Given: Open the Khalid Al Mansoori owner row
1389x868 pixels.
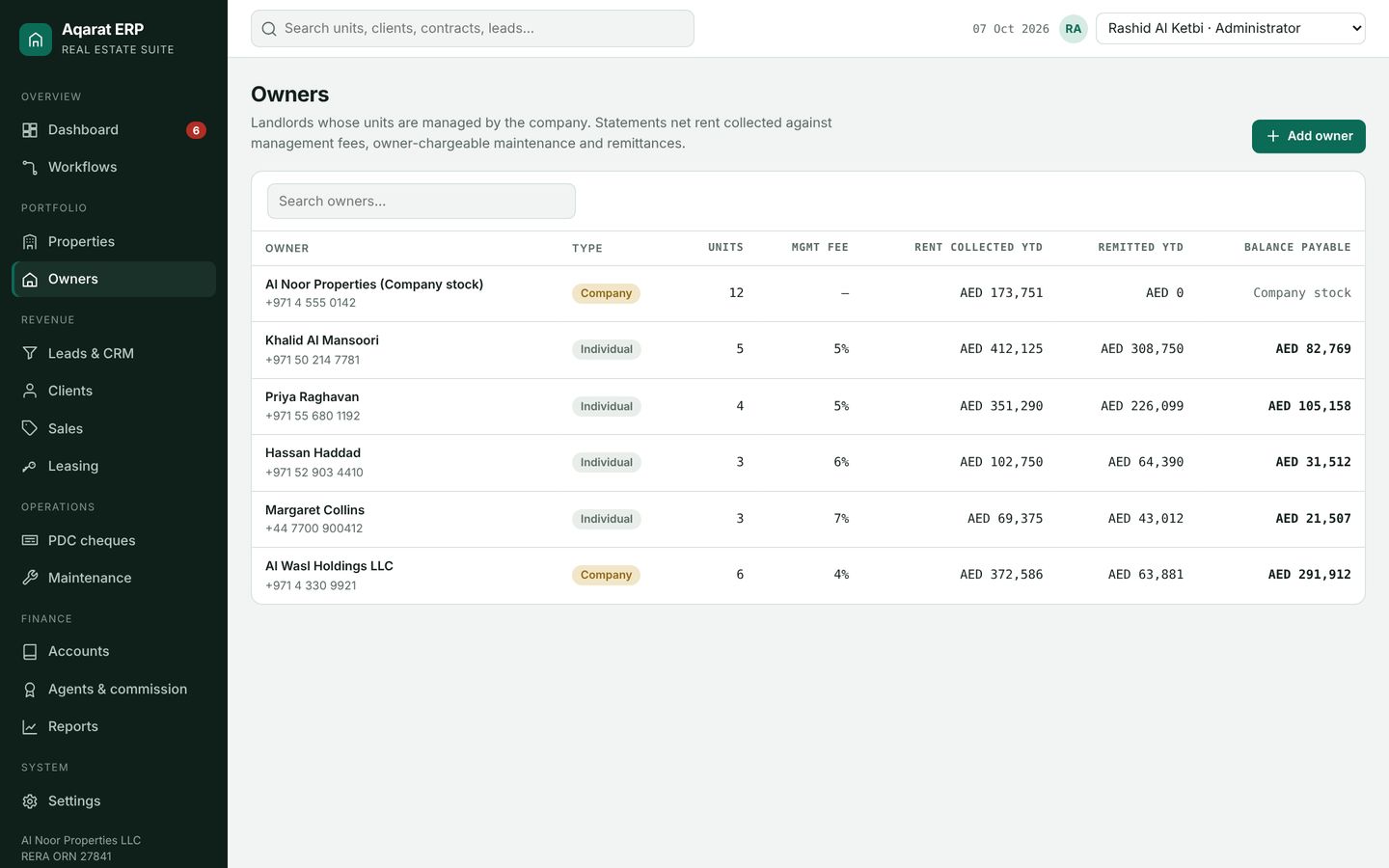Looking at the screenshot, I should click(808, 350).
